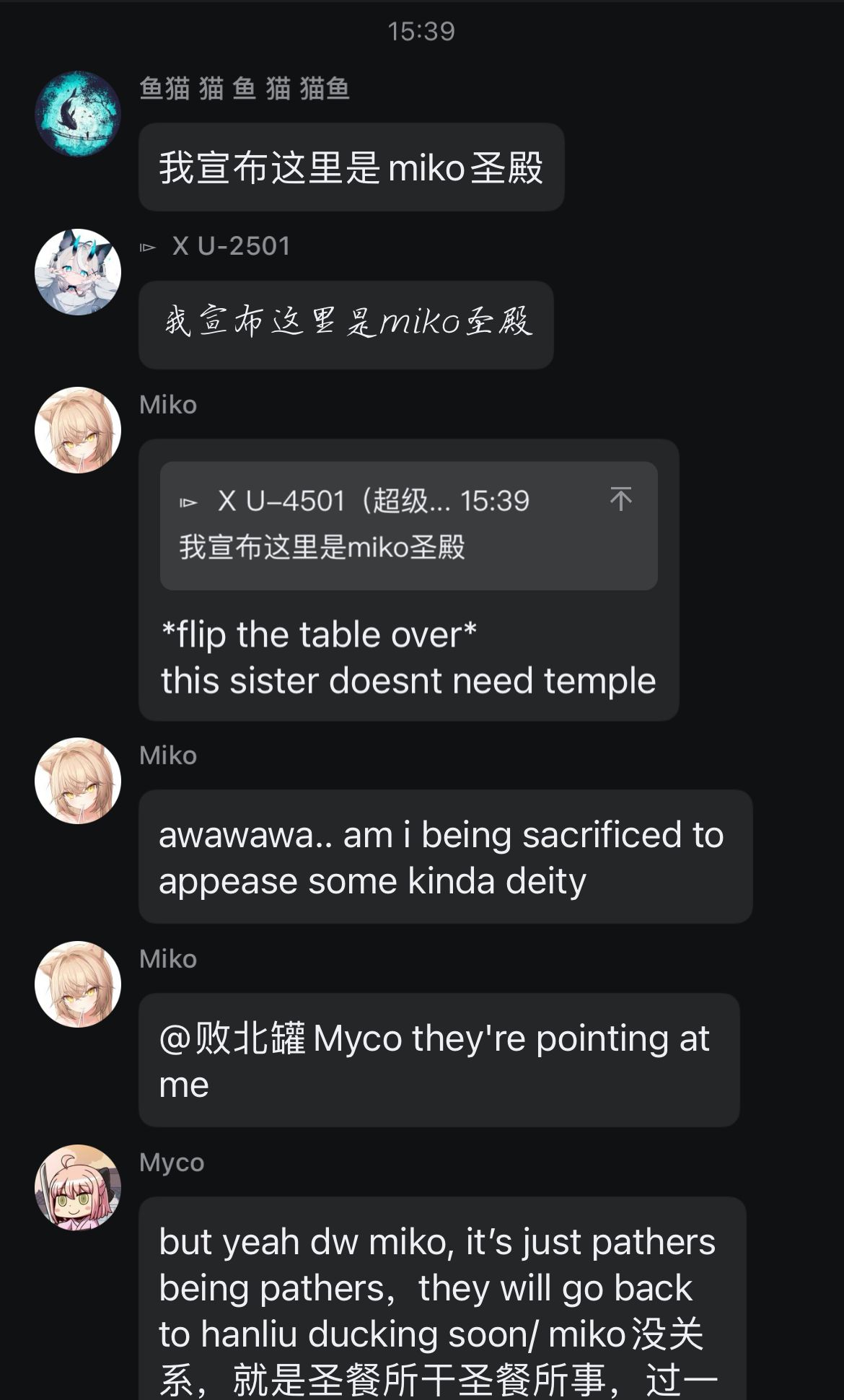The image size is (844, 1400).
Task: Jump to original message via the up-arrow icon
Action: tap(621, 499)
